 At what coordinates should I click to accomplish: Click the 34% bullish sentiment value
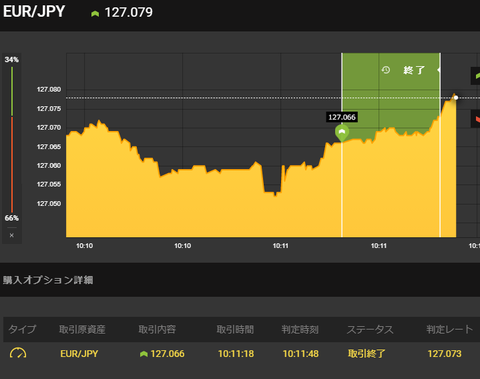[x=12, y=60]
